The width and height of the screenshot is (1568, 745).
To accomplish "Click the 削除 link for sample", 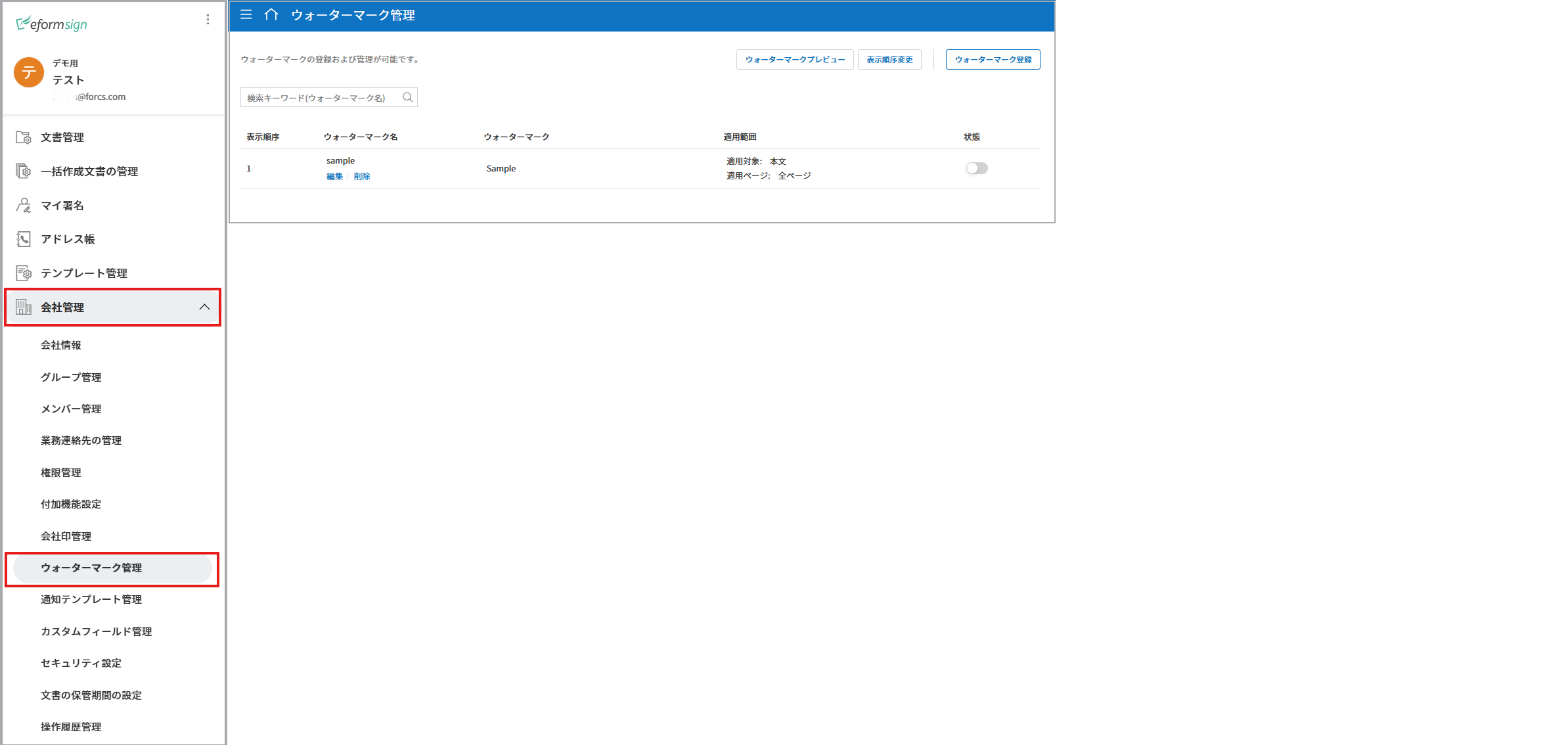I will [362, 176].
